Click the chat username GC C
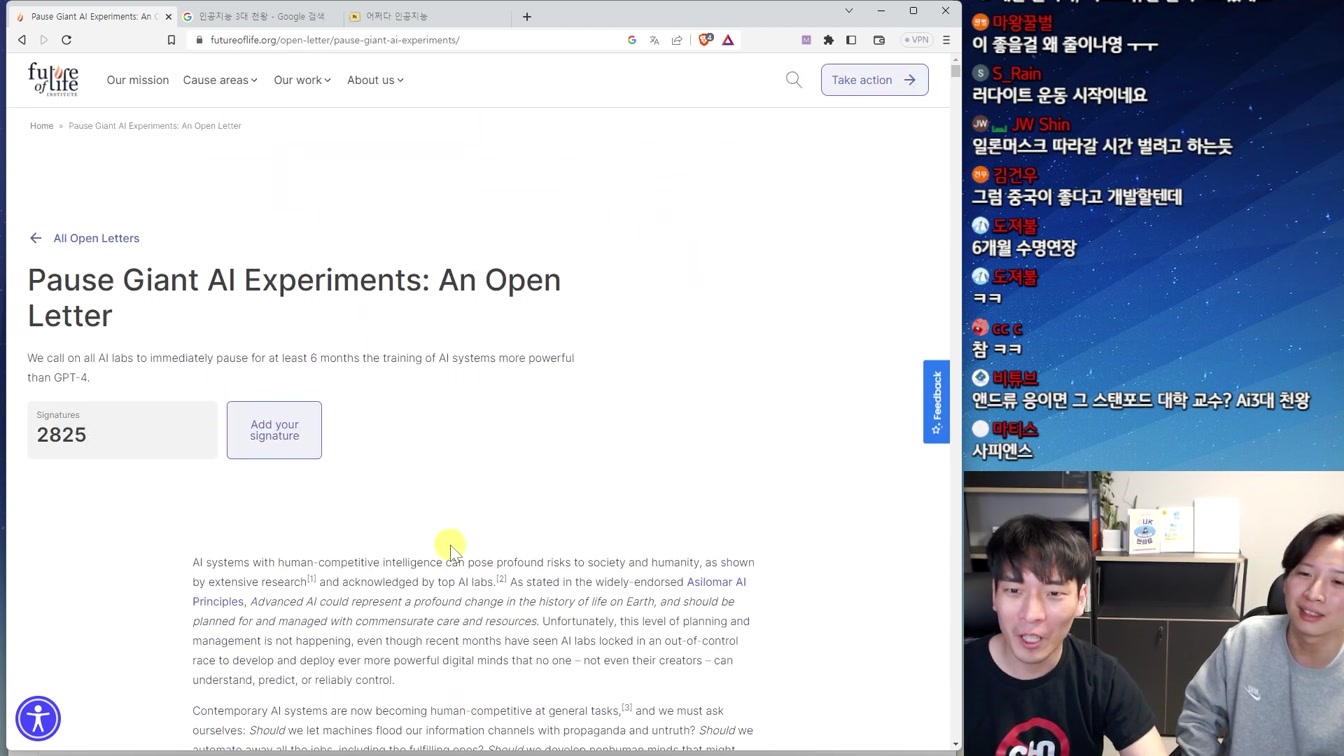1344x756 pixels. 1007,329
